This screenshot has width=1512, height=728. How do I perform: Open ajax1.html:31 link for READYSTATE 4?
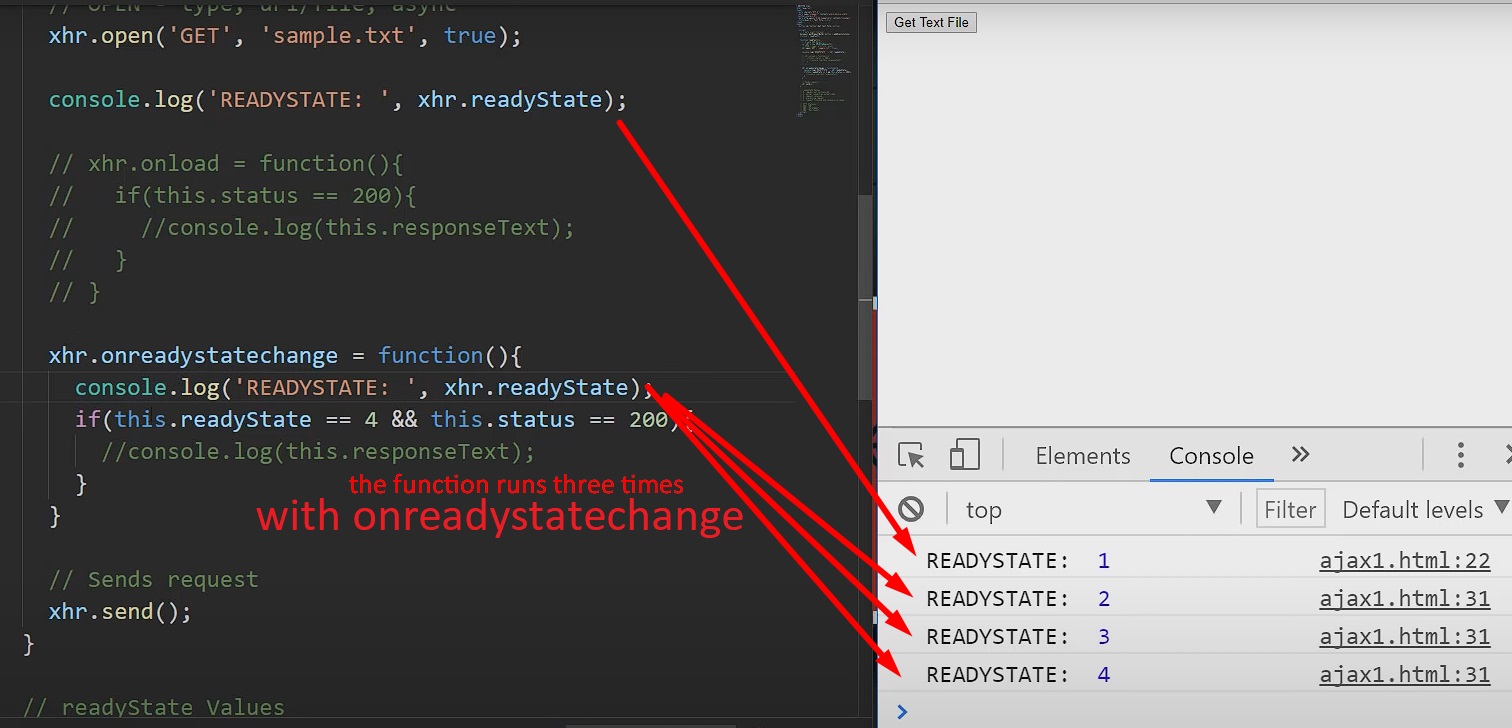1404,675
